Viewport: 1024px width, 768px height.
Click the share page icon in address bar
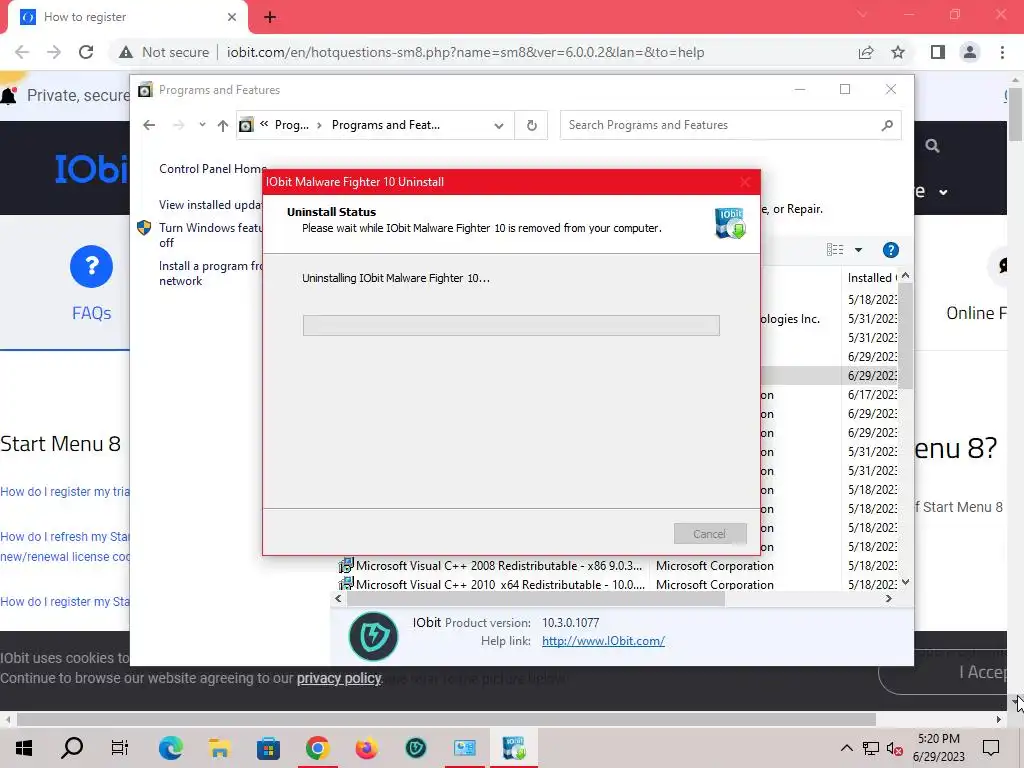(866, 52)
